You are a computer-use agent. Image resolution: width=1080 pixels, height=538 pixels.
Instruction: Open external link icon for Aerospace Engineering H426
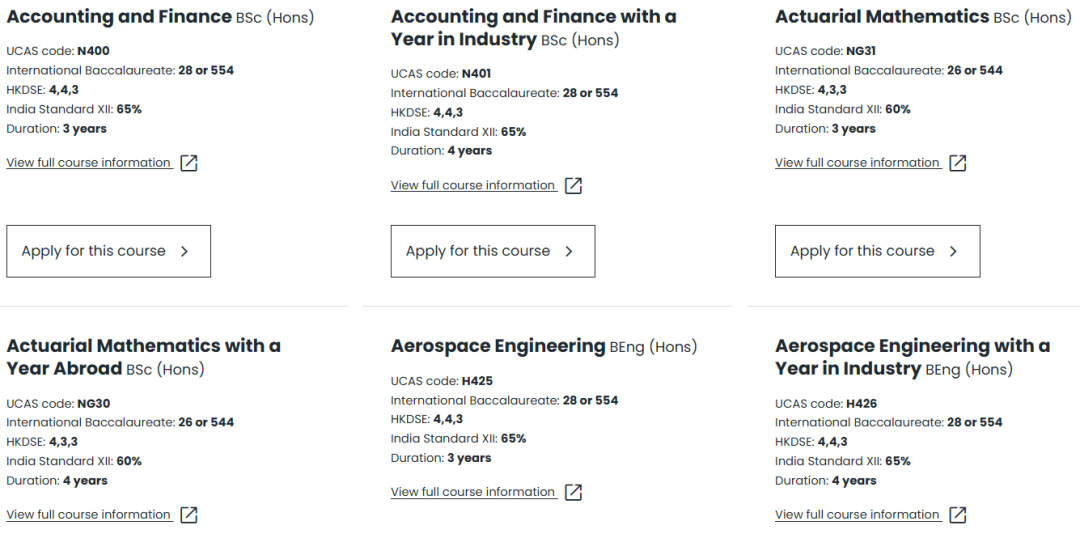click(957, 515)
